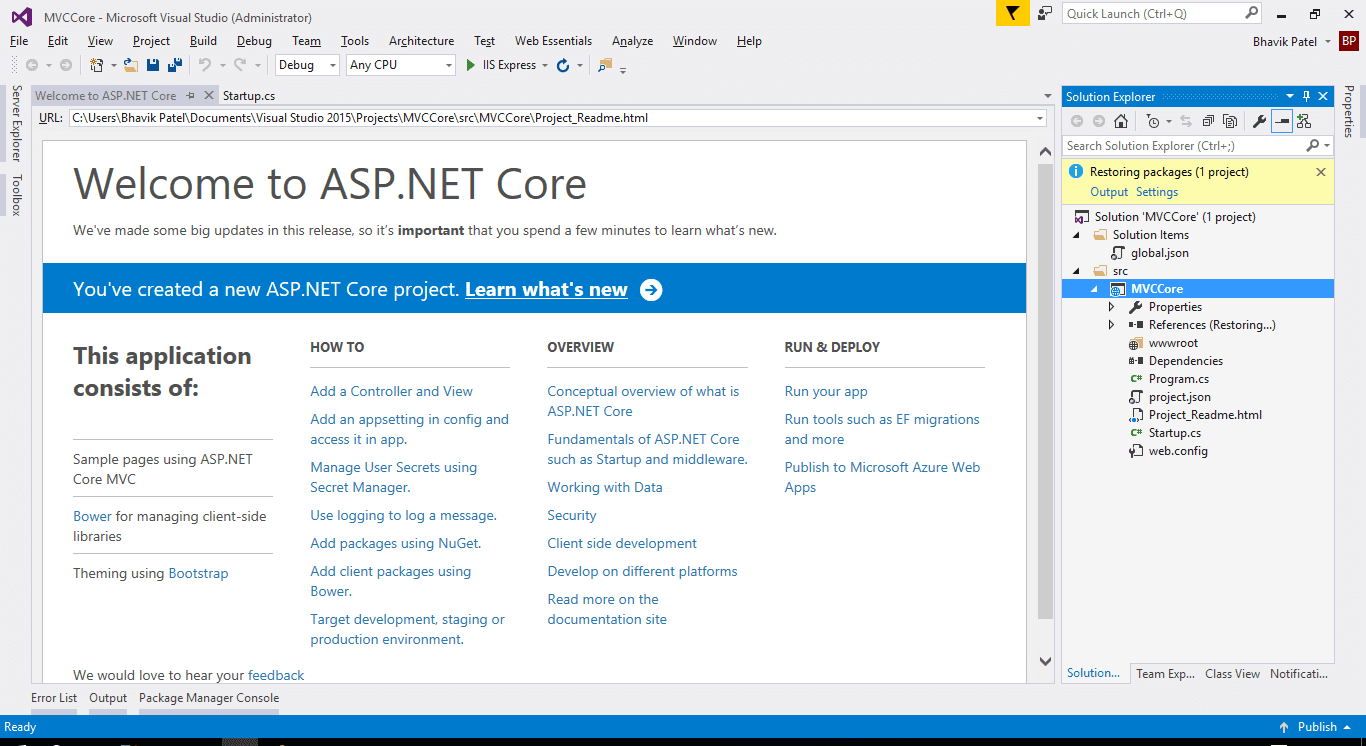
Task: Open the Toolbox side tab
Action: point(15,195)
